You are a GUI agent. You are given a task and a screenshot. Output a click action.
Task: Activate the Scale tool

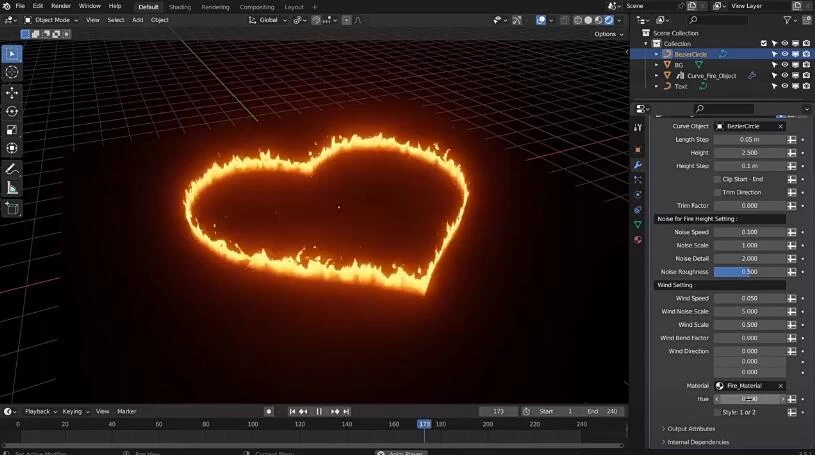pos(12,130)
